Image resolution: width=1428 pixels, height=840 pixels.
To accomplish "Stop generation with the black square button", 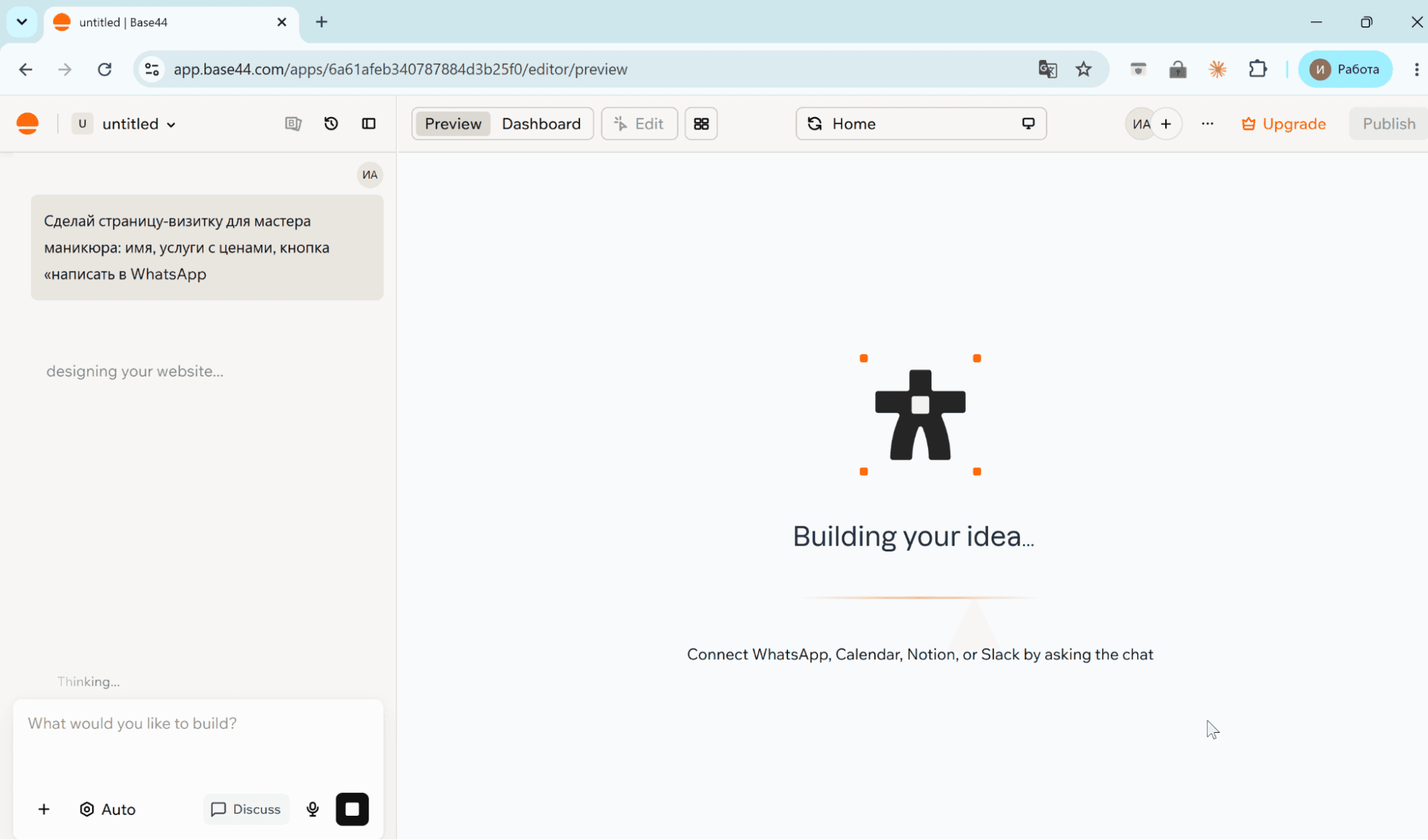I will tap(352, 809).
